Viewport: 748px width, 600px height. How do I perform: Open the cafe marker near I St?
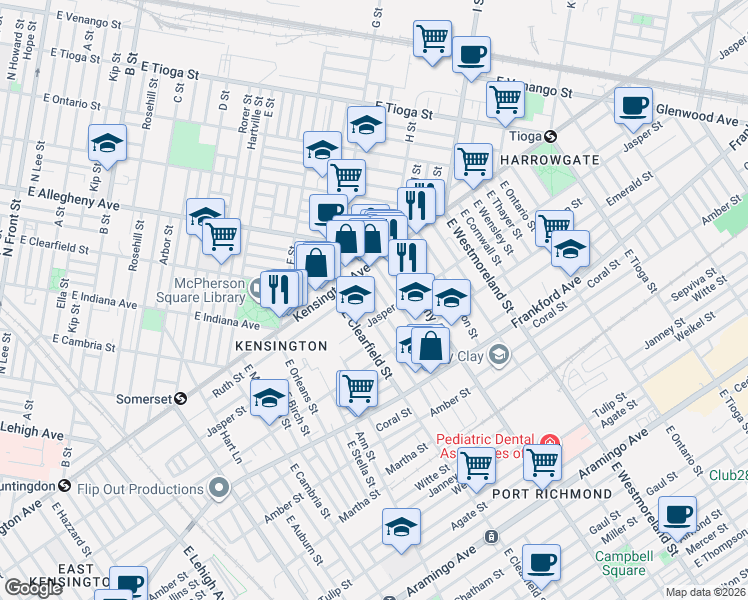pos(471,56)
